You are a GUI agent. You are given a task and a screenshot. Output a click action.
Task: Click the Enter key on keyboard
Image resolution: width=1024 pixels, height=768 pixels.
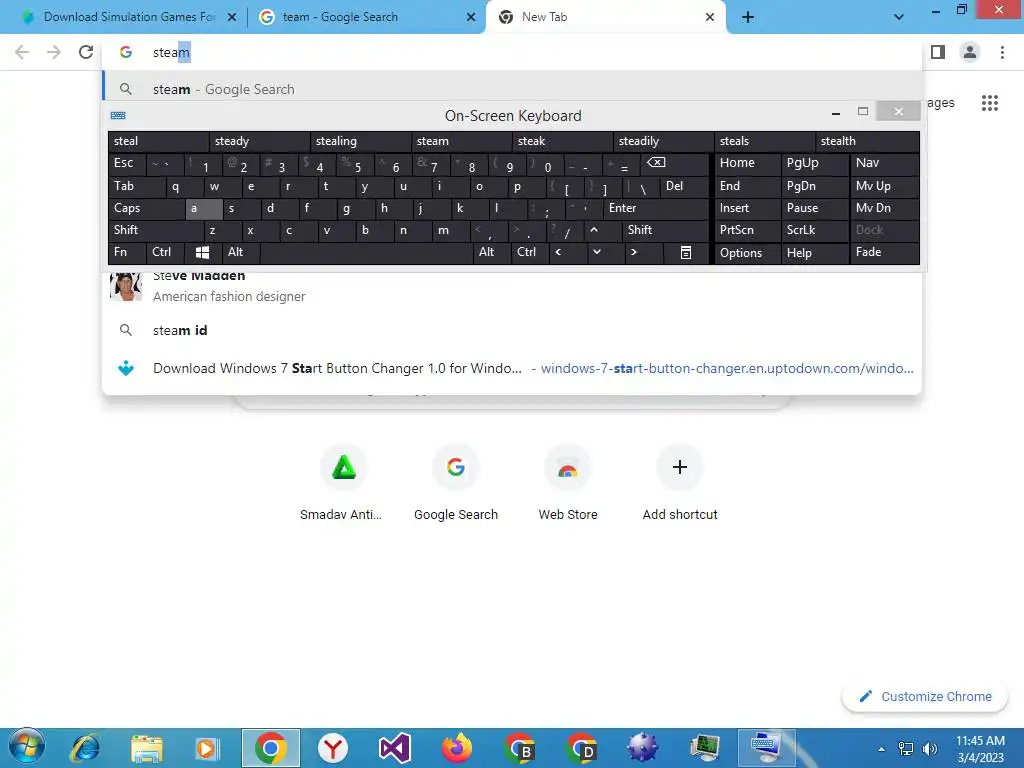click(656, 208)
